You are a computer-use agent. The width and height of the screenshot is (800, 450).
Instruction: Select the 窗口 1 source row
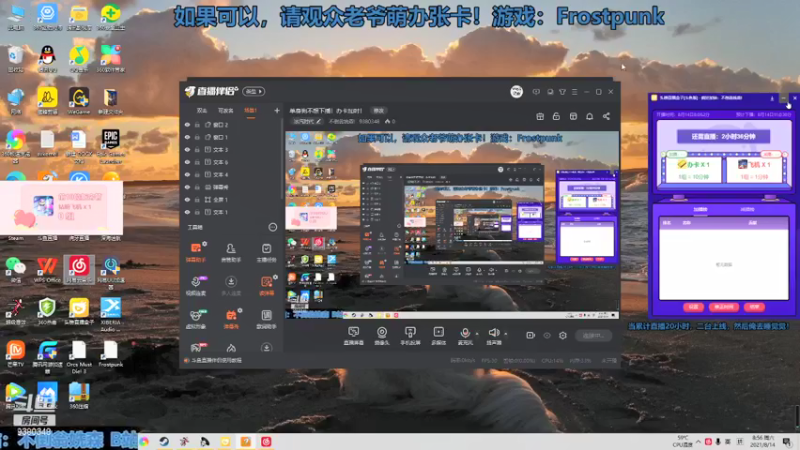[231, 137]
